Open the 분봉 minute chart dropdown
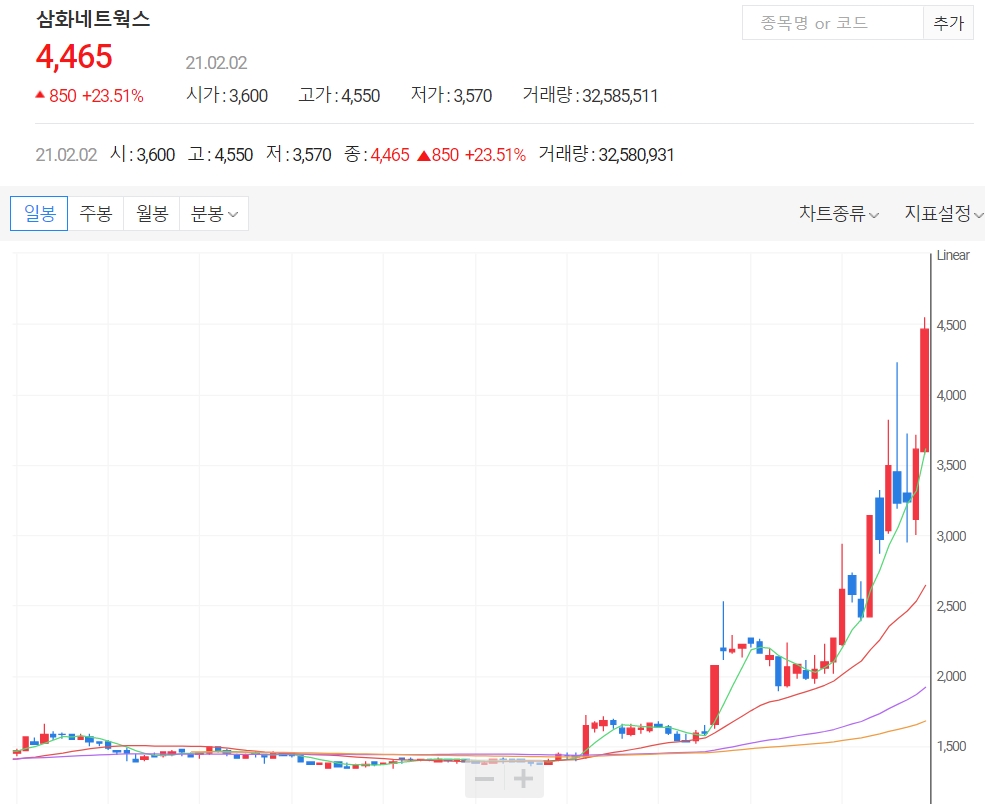This screenshot has height=804, width=985. coord(214,214)
